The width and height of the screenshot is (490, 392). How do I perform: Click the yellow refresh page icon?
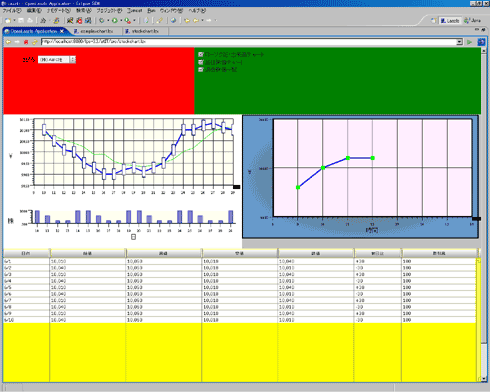click(34, 42)
